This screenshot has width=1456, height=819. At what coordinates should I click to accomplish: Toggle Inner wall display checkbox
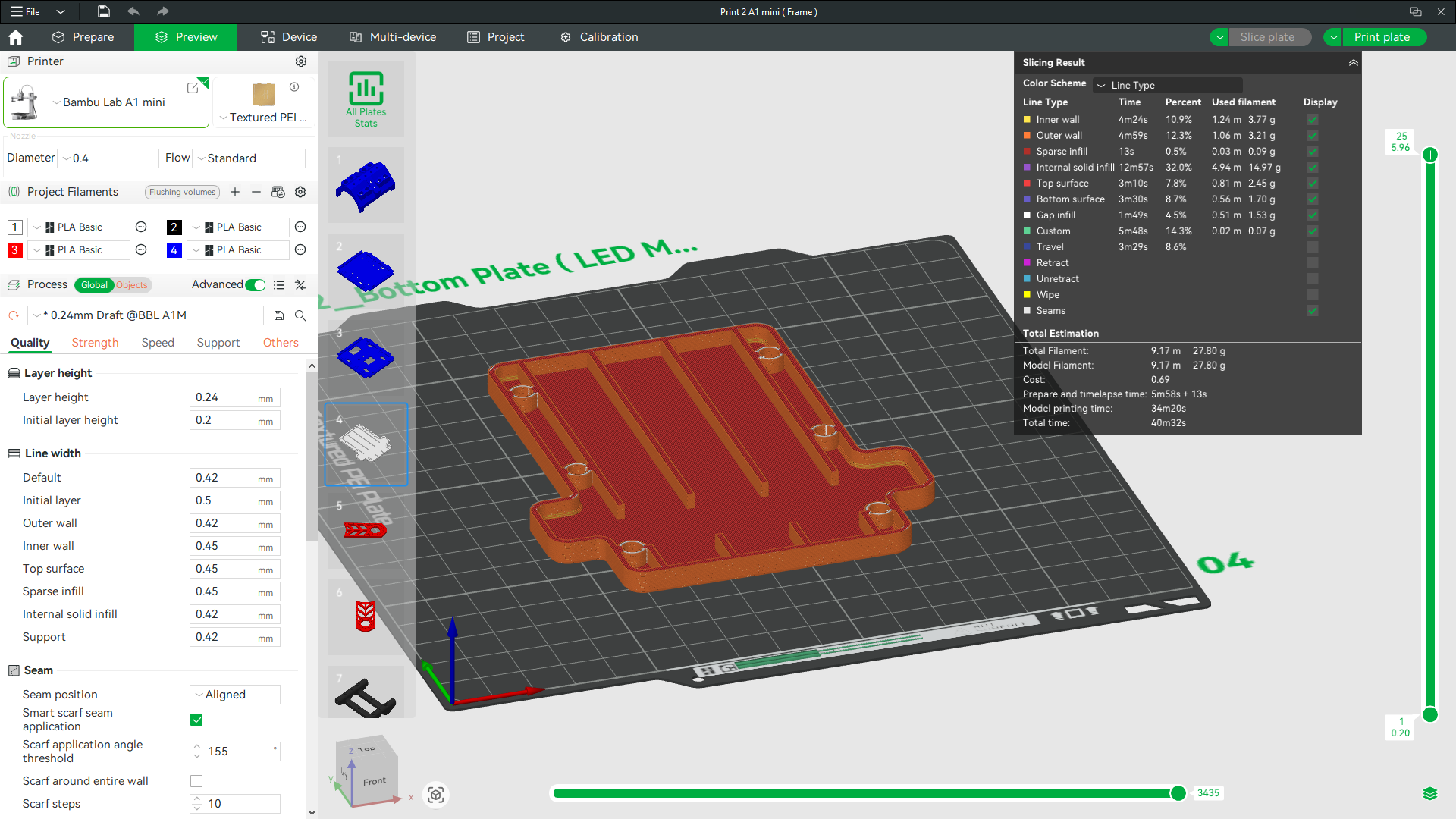click(1313, 120)
